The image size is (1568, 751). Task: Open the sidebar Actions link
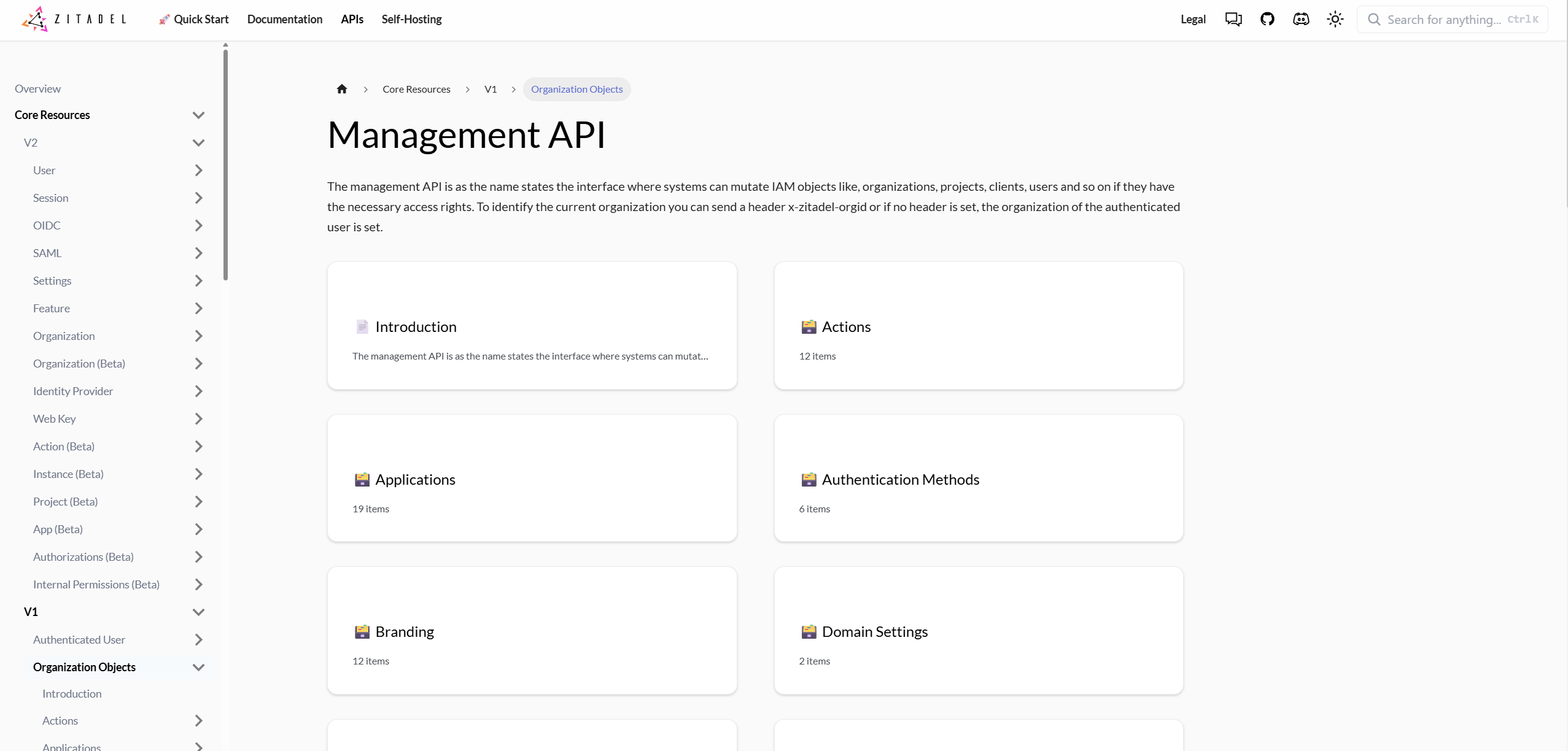[60, 720]
